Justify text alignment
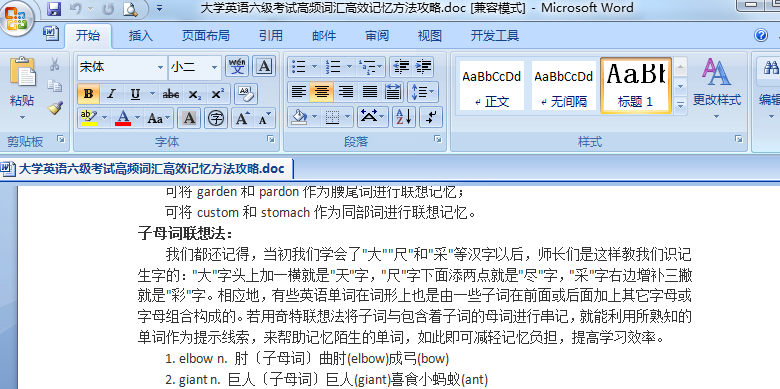The width and height of the screenshot is (780, 389). click(369, 92)
